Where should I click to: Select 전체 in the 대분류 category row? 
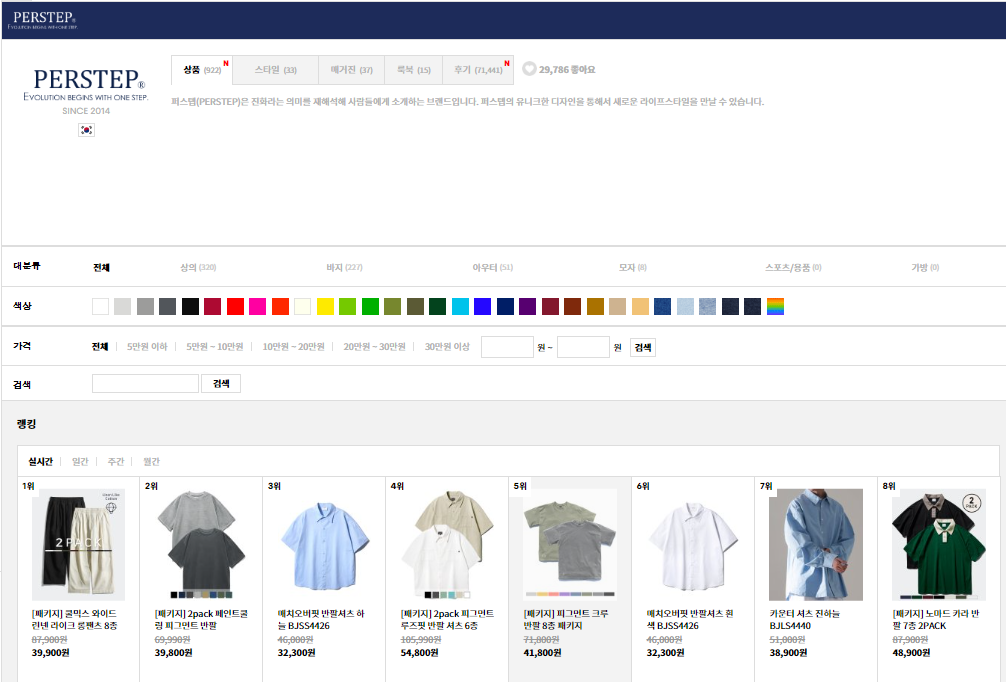tap(101, 268)
